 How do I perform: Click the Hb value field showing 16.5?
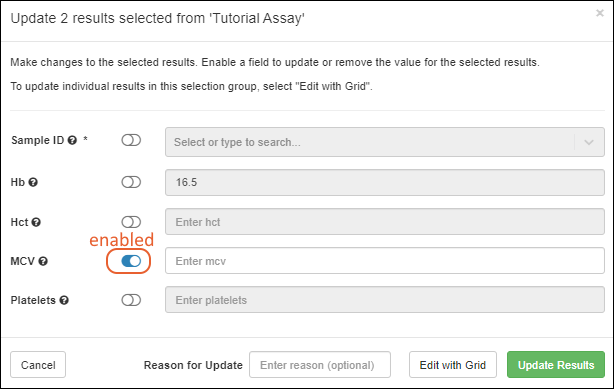click(x=385, y=183)
